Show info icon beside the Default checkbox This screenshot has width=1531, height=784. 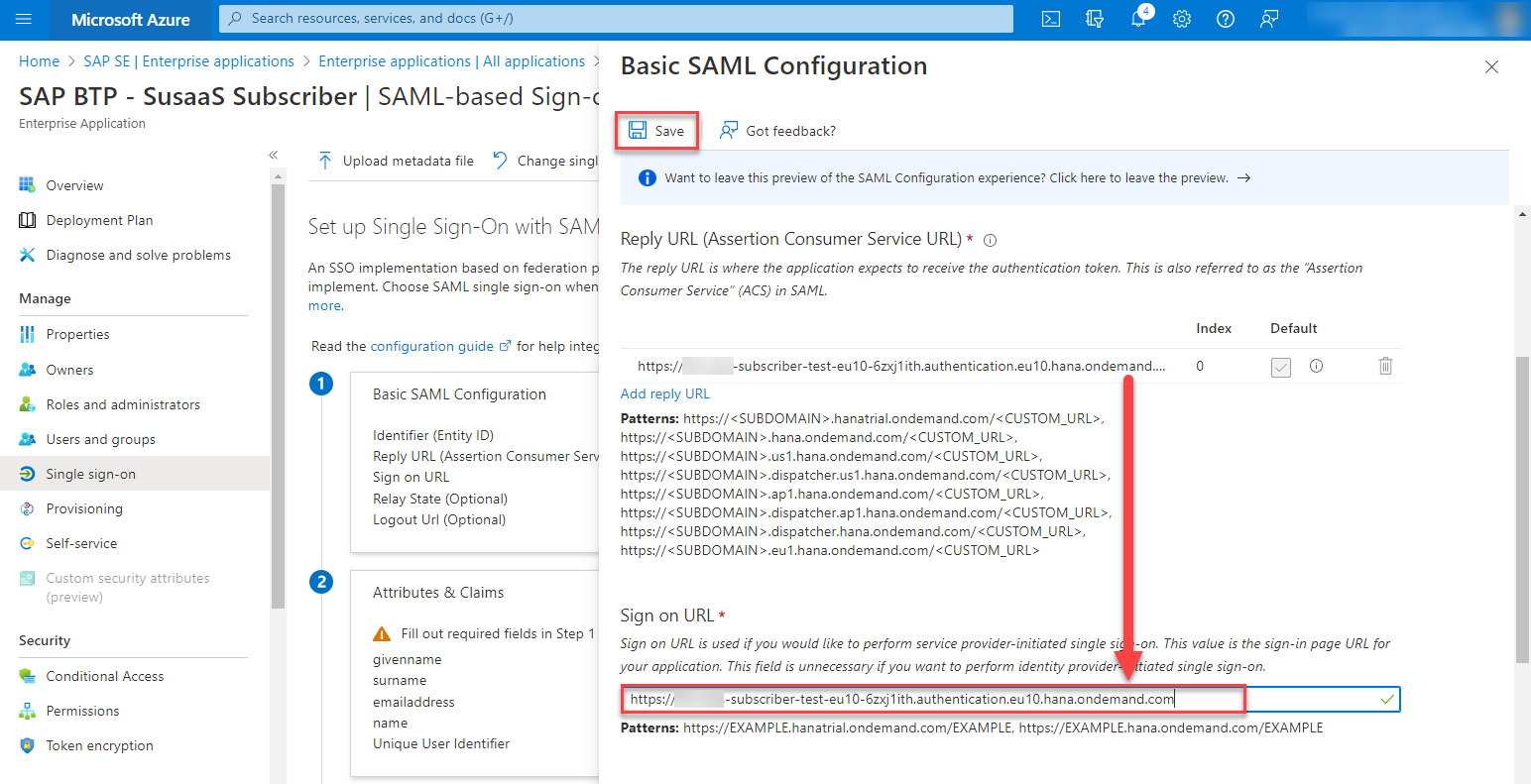[x=1316, y=366]
